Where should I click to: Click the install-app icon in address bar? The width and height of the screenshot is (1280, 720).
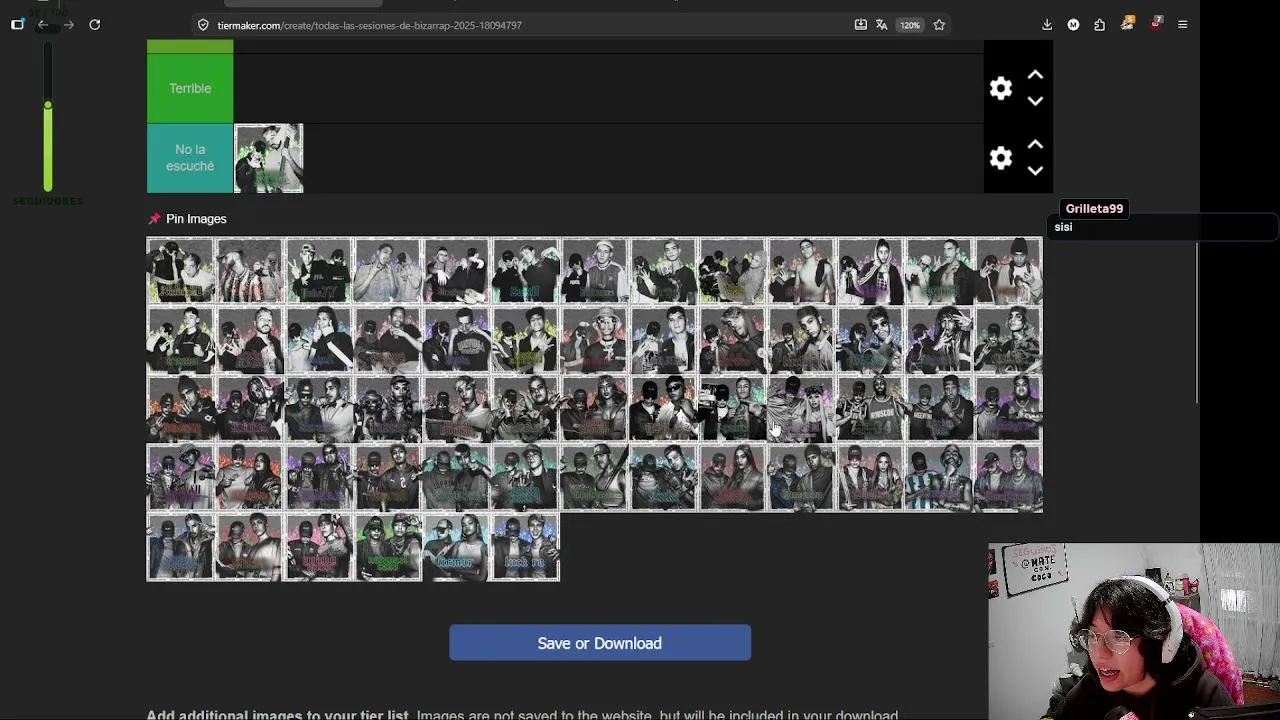[x=860, y=25]
